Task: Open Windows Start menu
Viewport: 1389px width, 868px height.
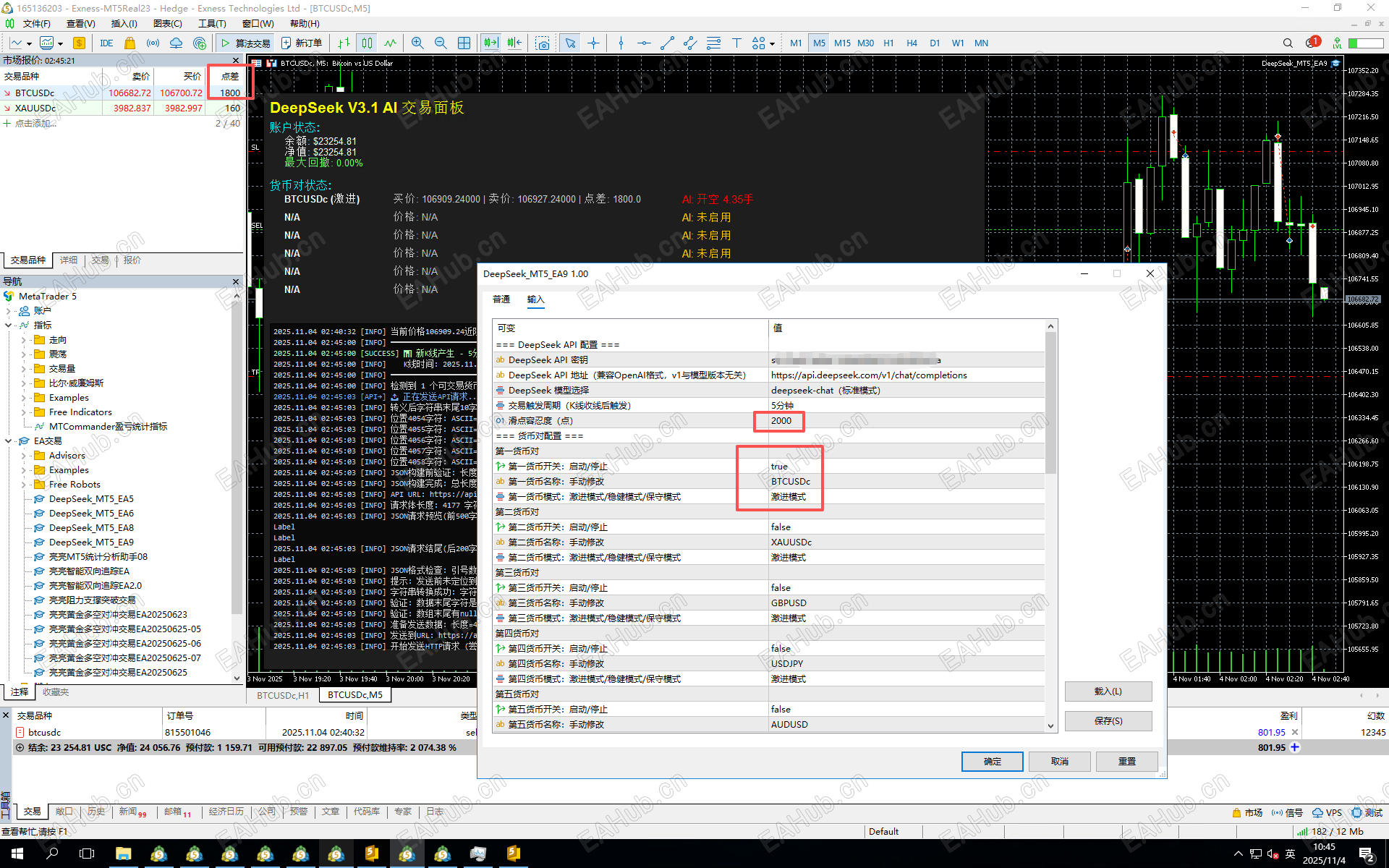Action: pos(17,854)
